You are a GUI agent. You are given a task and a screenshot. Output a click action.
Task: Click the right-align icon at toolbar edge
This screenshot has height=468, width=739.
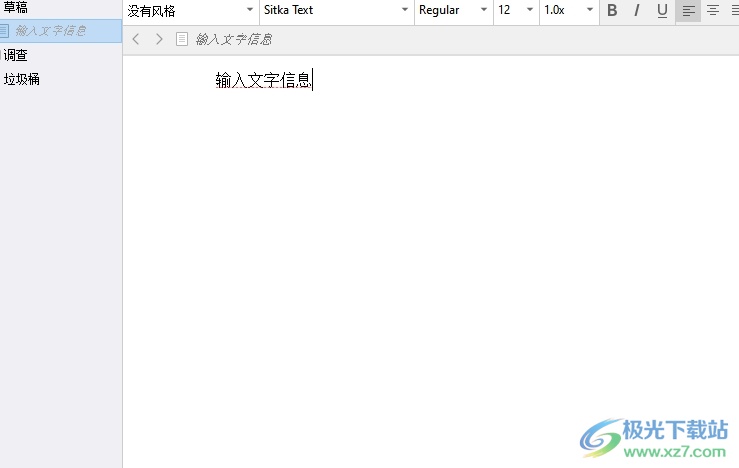734,11
